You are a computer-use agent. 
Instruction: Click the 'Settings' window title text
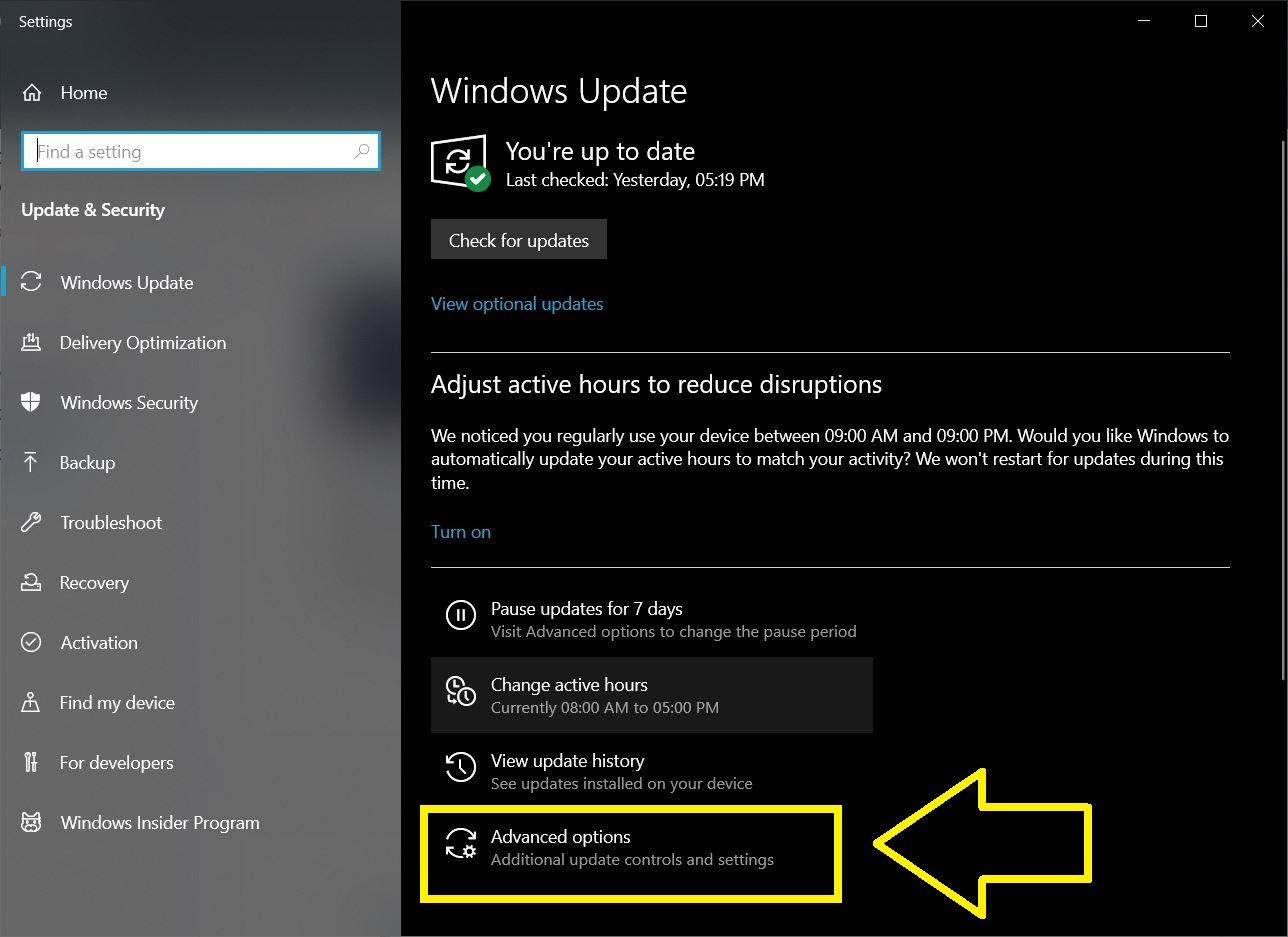pyautogui.click(x=45, y=21)
